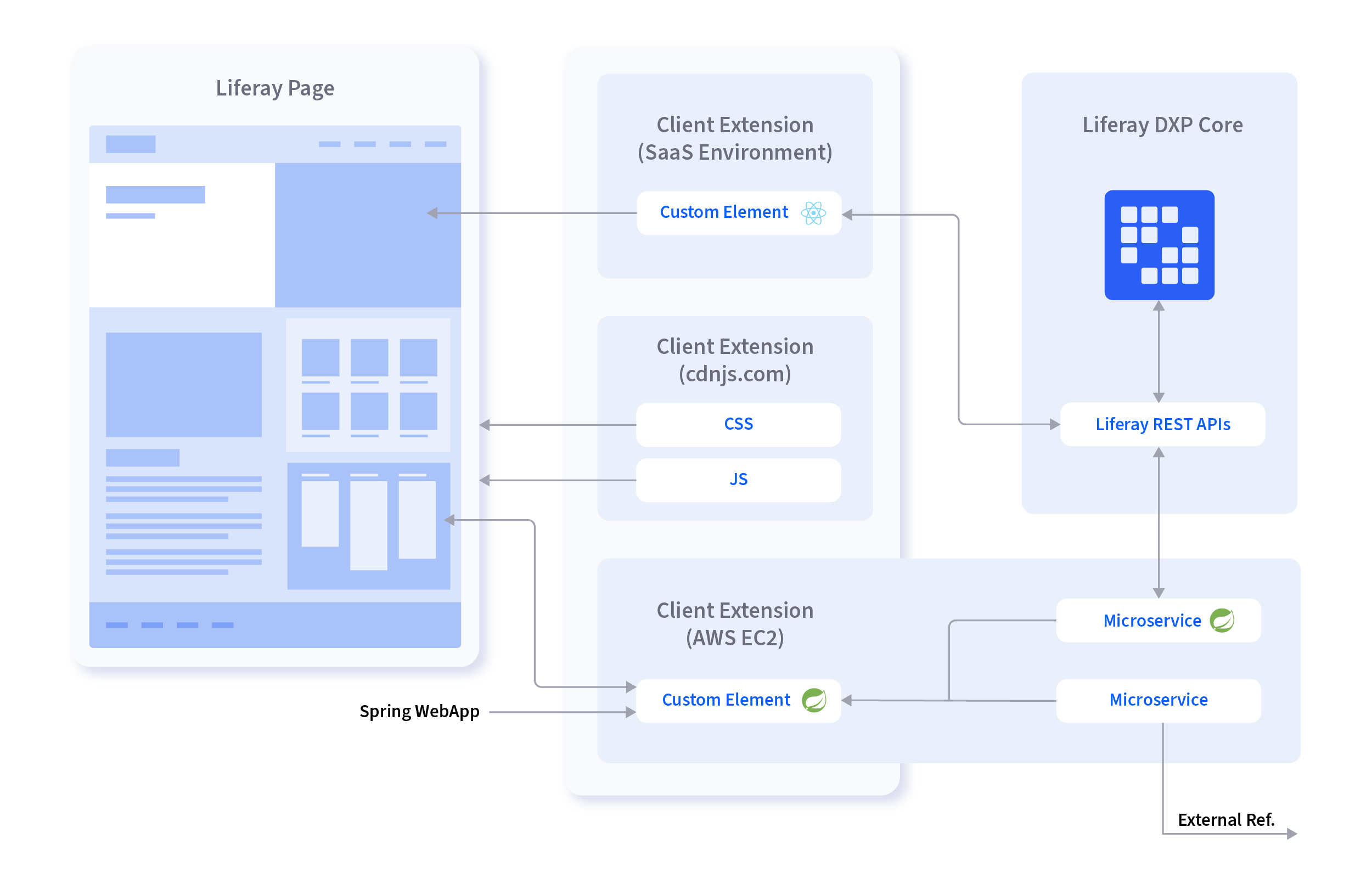Click the React atom icon
The width and height of the screenshot is (1372, 873).
click(813, 213)
